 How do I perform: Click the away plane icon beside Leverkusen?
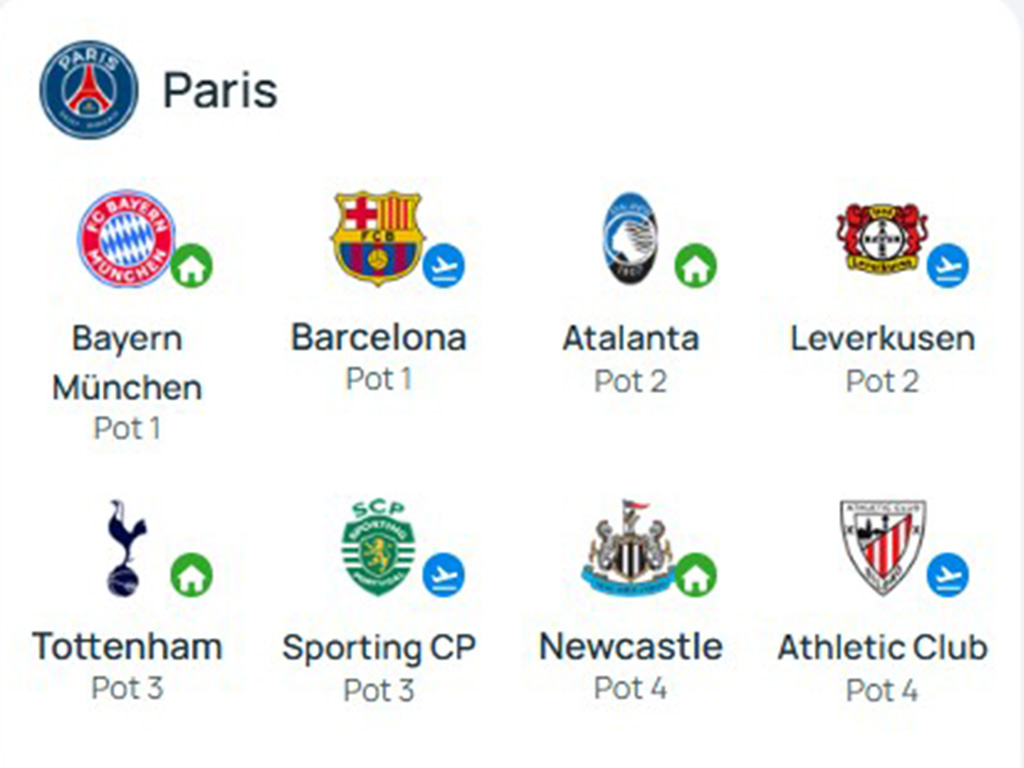pyautogui.click(x=948, y=266)
